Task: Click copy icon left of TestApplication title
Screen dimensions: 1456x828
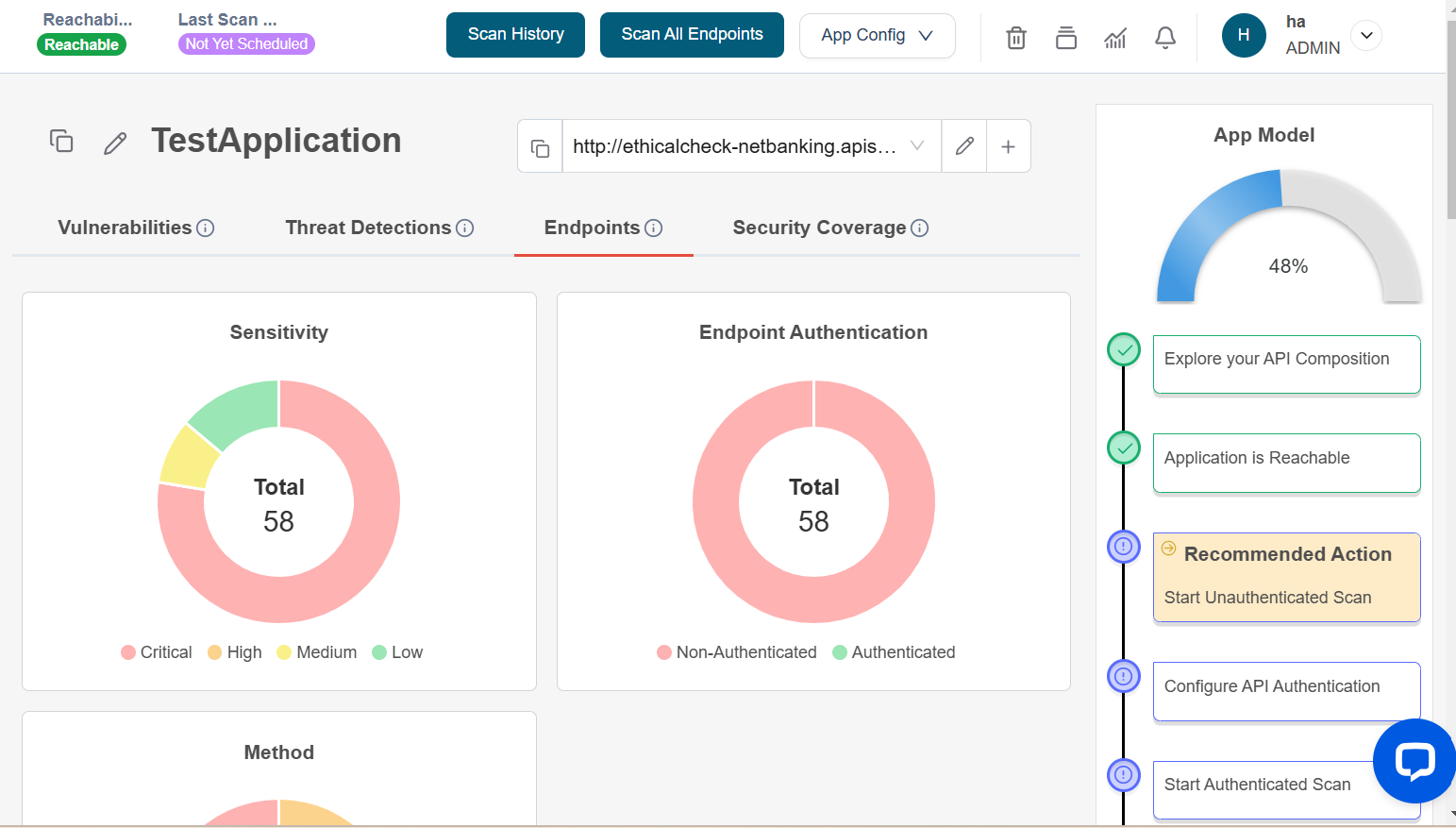Action: tap(61, 142)
